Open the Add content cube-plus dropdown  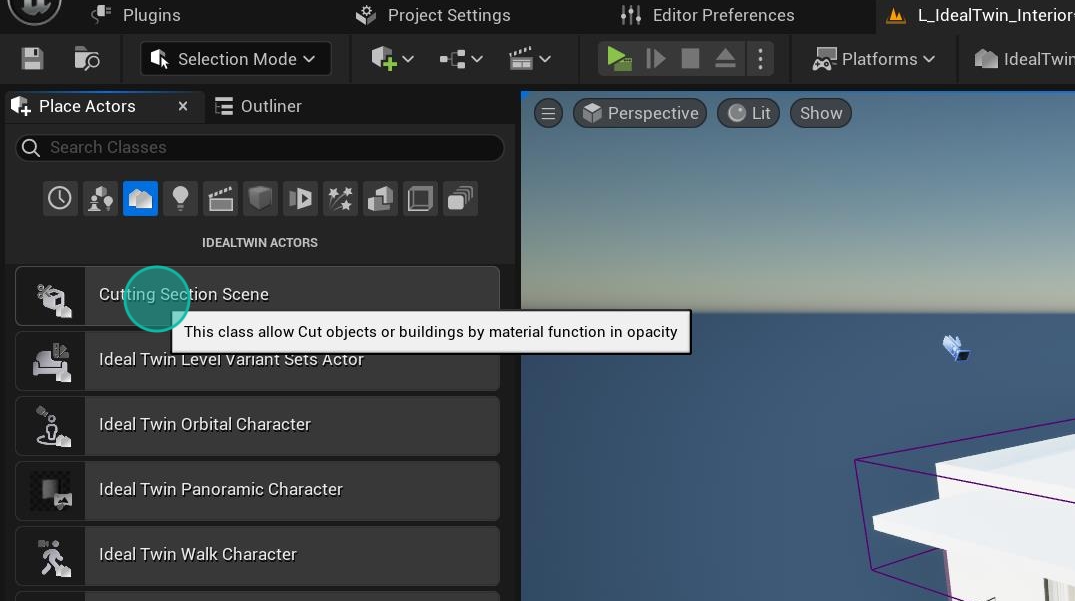(392, 59)
